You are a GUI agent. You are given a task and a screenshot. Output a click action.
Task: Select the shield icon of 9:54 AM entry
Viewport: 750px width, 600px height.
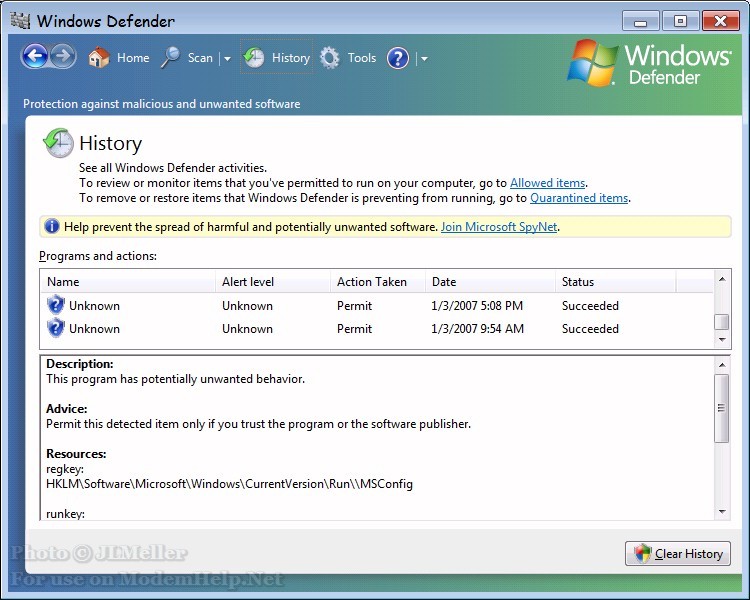55,328
